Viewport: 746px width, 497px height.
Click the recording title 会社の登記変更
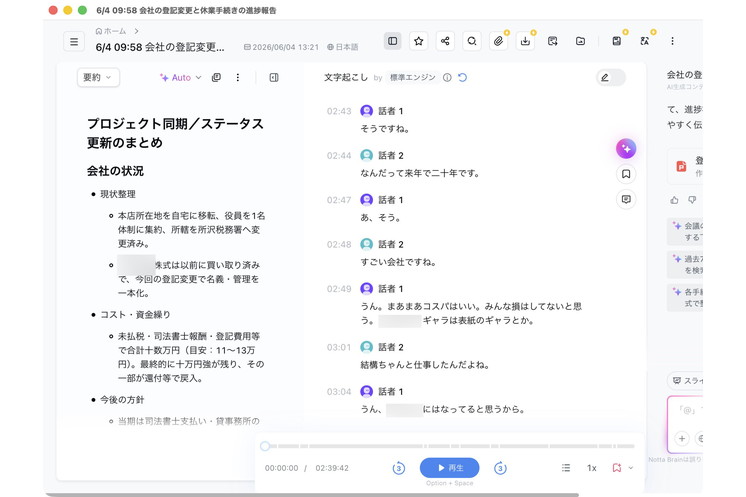point(160,47)
